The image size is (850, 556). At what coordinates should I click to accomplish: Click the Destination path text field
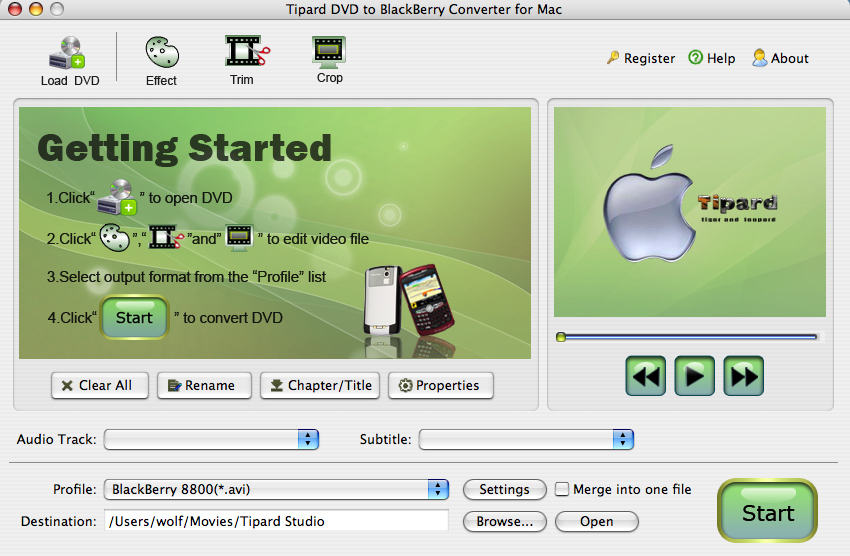click(x=276, y=521)
